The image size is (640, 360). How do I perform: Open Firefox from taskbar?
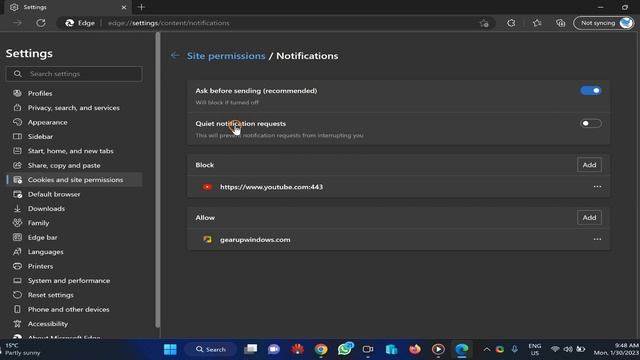click(x=415, y=349)
